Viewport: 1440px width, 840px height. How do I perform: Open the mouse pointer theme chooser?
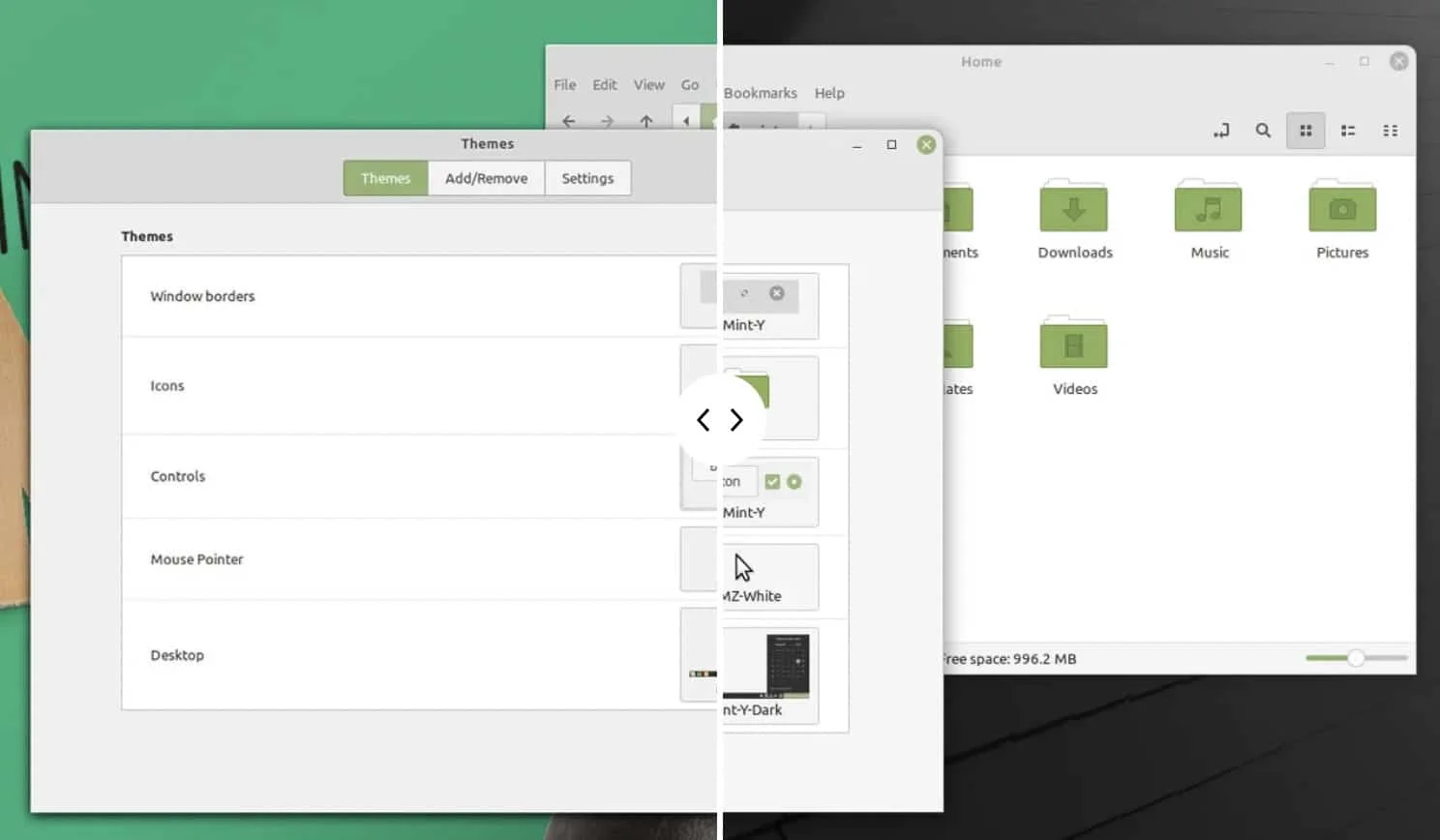750,571
